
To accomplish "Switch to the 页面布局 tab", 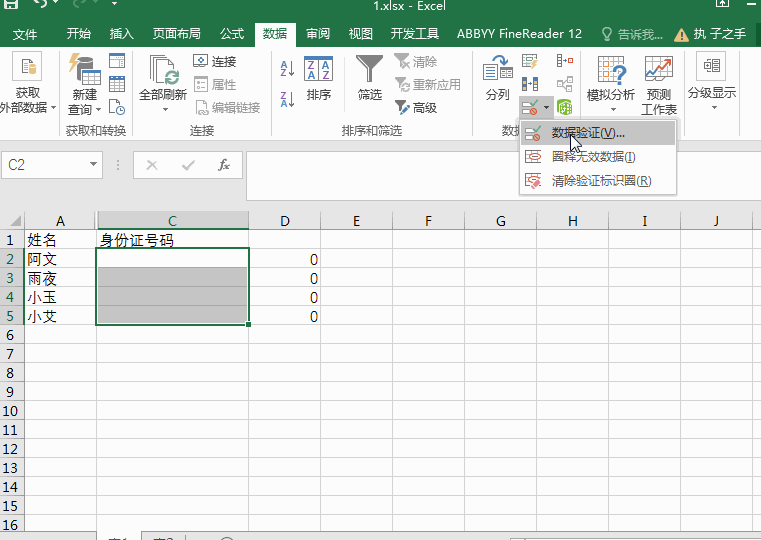I will 176,33.
